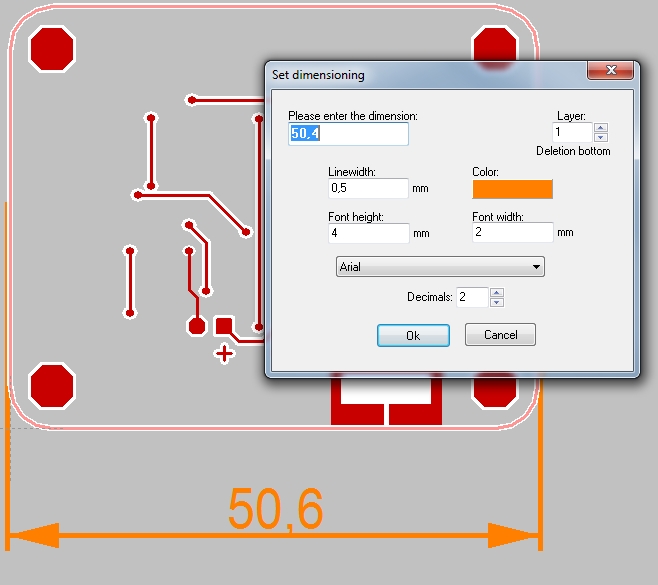Decrease the Layer number with the down arrow
Image resolution: width=658 pixels, height=585 pixels.
coord(600,137)
